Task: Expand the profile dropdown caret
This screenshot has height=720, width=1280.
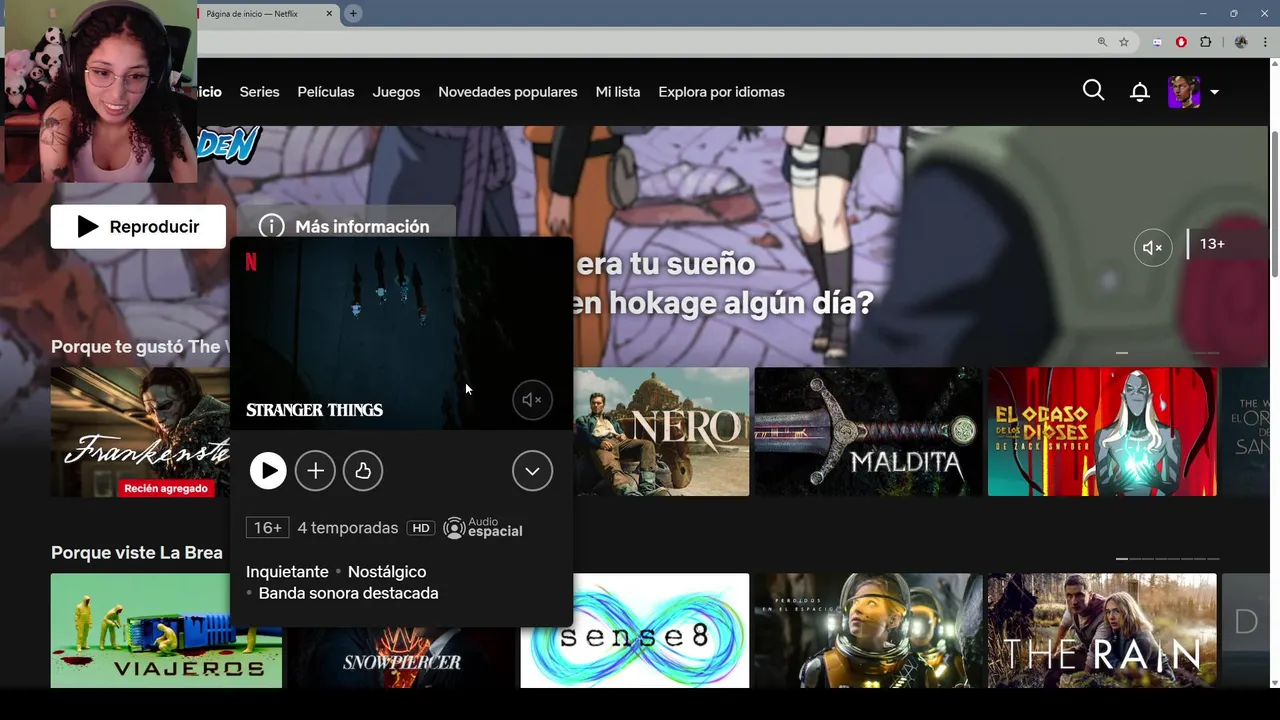Action: click(x=1214, y=92)
